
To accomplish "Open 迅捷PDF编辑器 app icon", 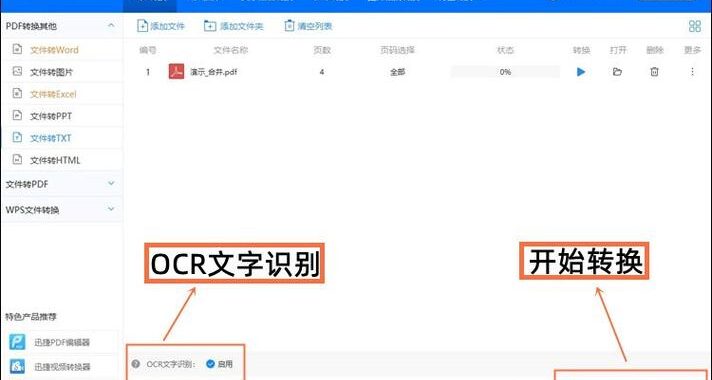I will coord(17,342).
